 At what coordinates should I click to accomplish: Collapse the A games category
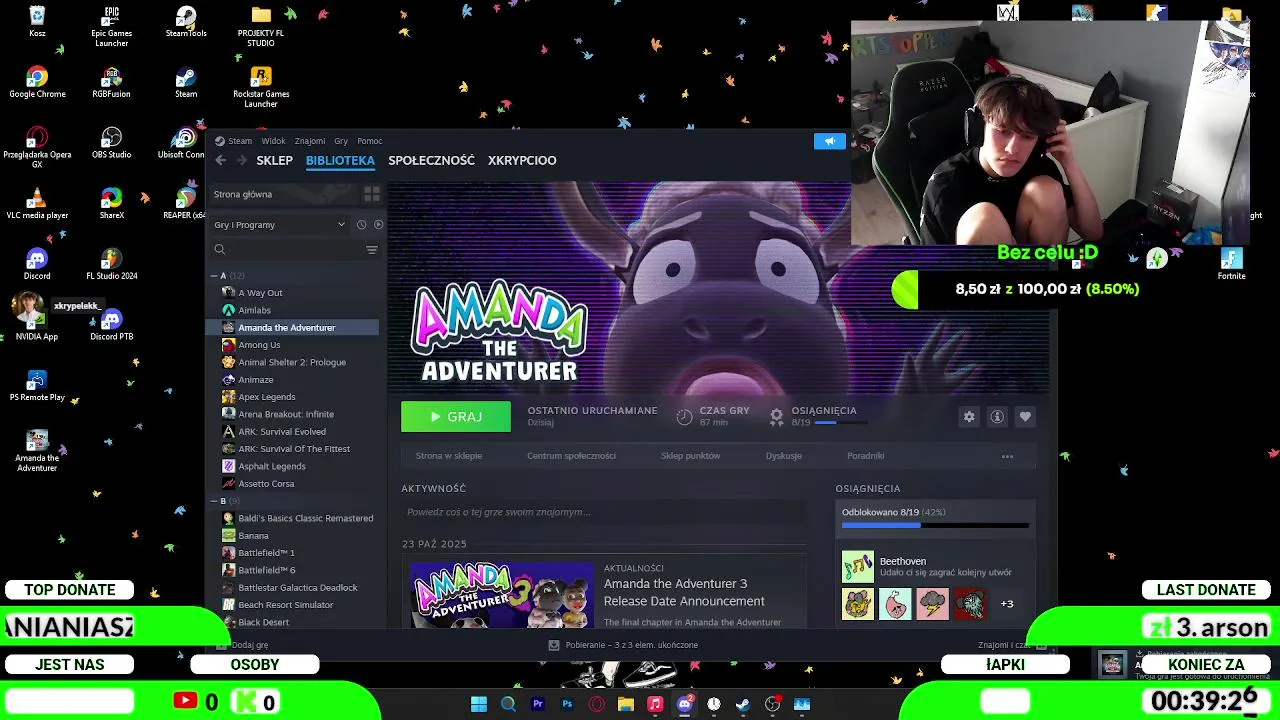pos(214,275)
